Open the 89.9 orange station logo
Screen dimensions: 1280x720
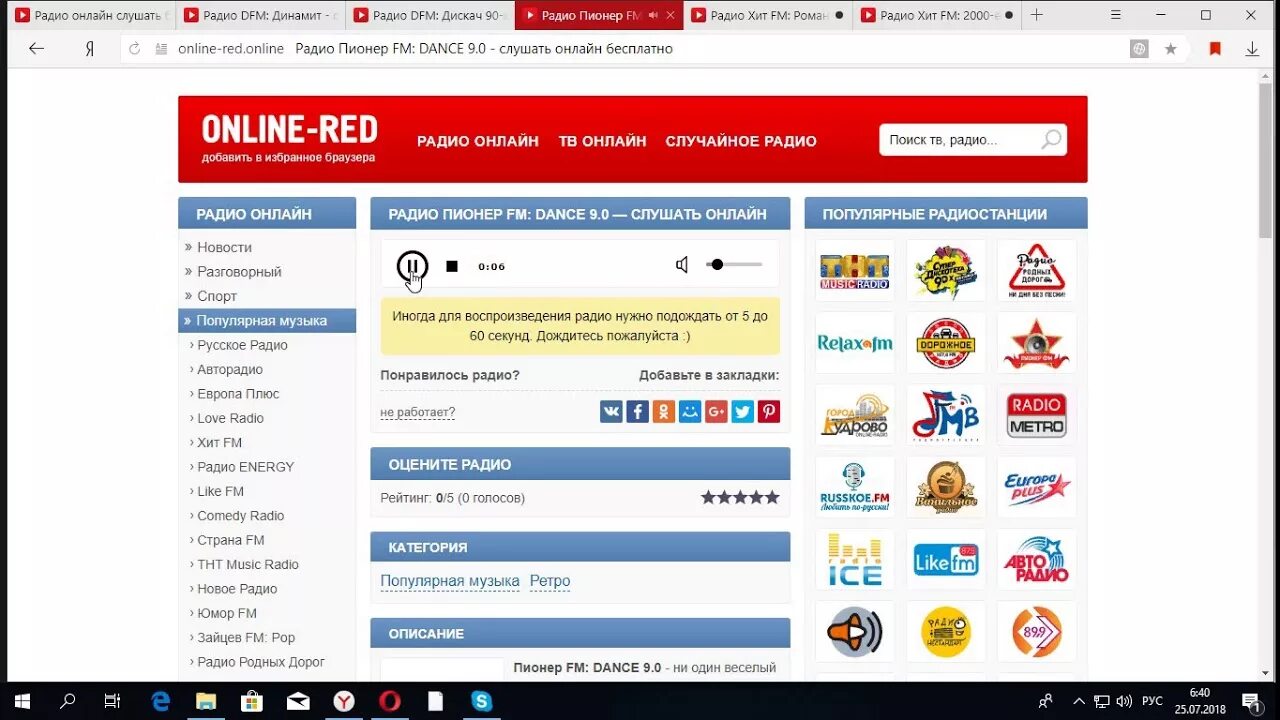[x=1037, y=631]
